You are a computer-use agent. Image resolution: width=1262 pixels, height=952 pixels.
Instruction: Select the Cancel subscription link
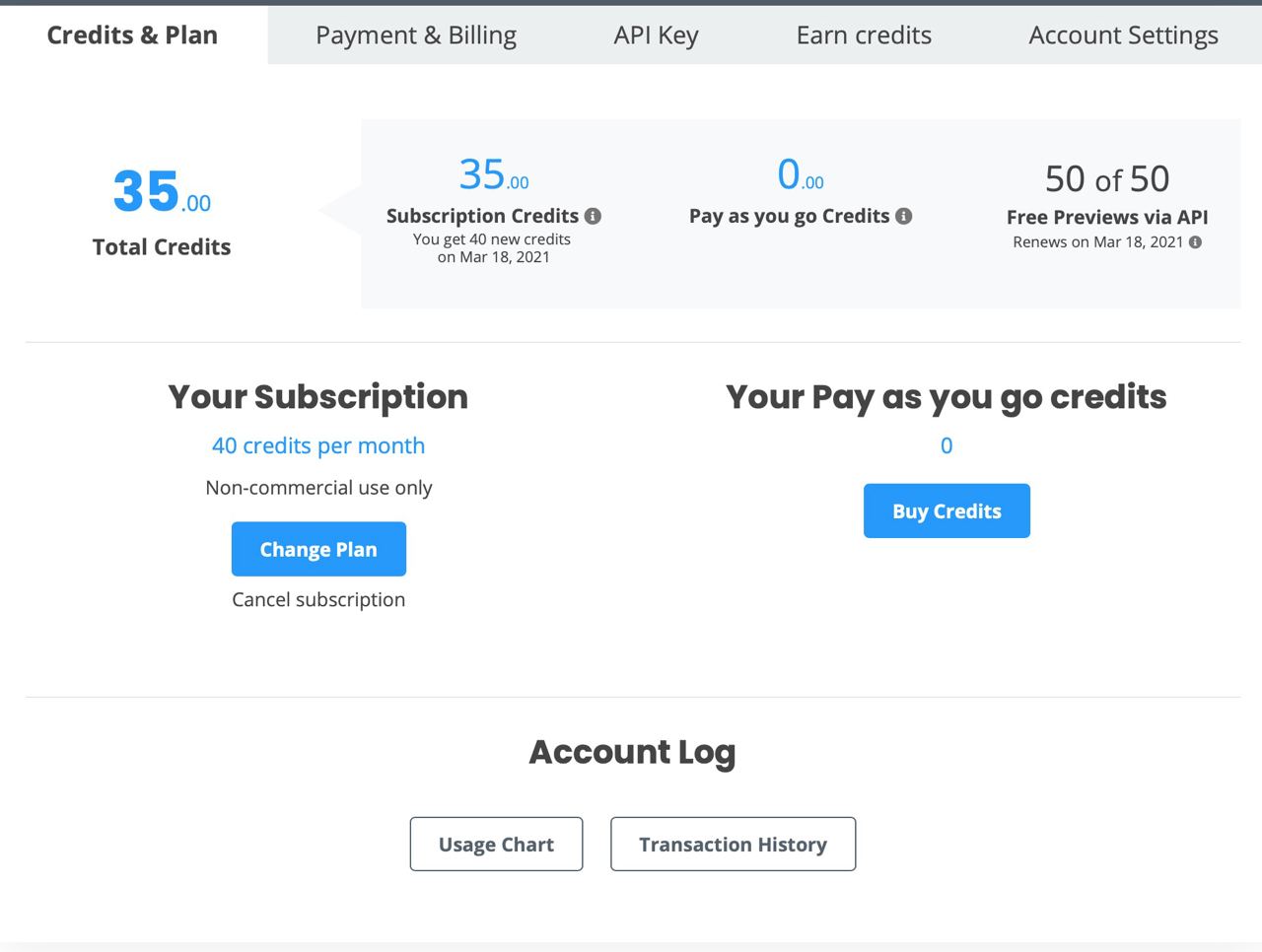click(318, 599)
